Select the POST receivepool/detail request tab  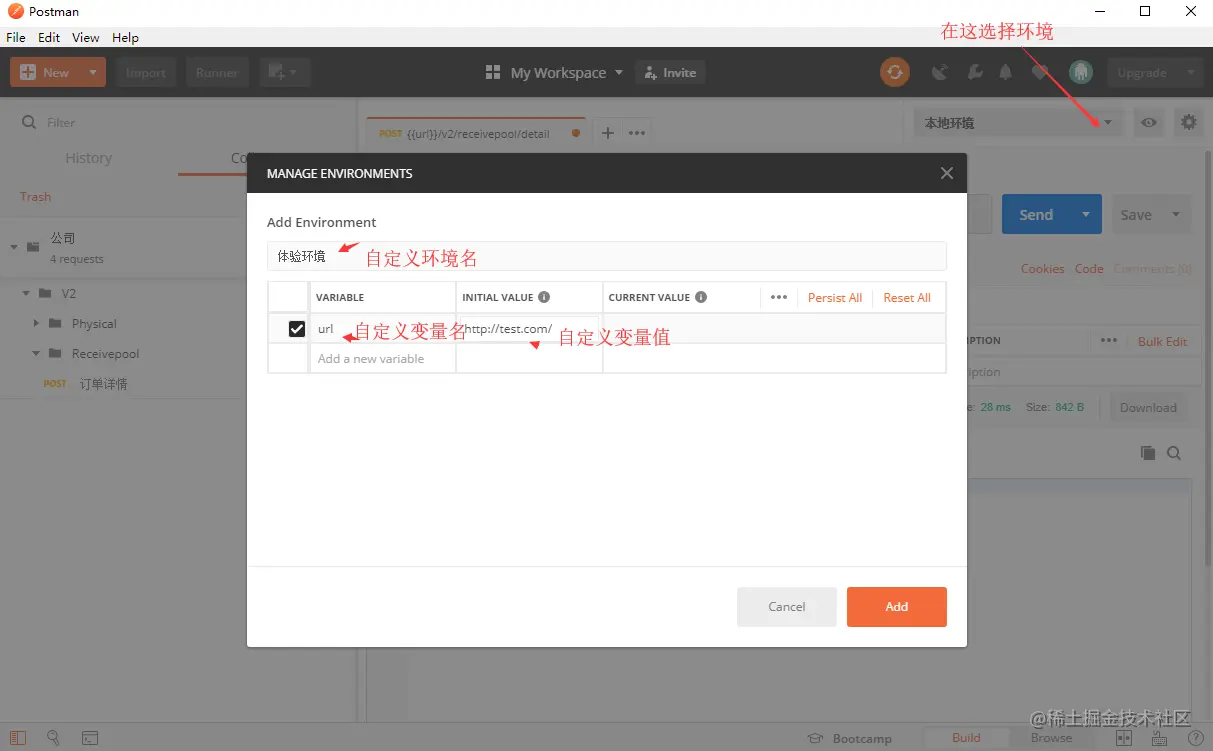pos(478,133)
